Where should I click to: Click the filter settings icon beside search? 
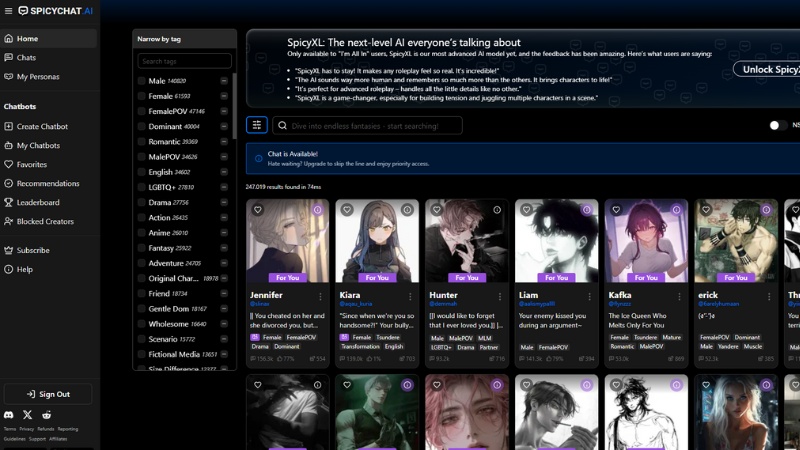click(x=257, y=125)
